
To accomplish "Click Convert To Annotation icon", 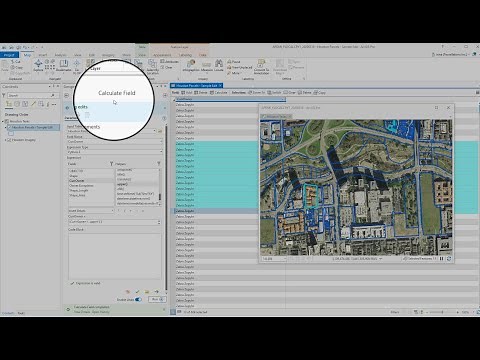I will [x=262, y=67].
